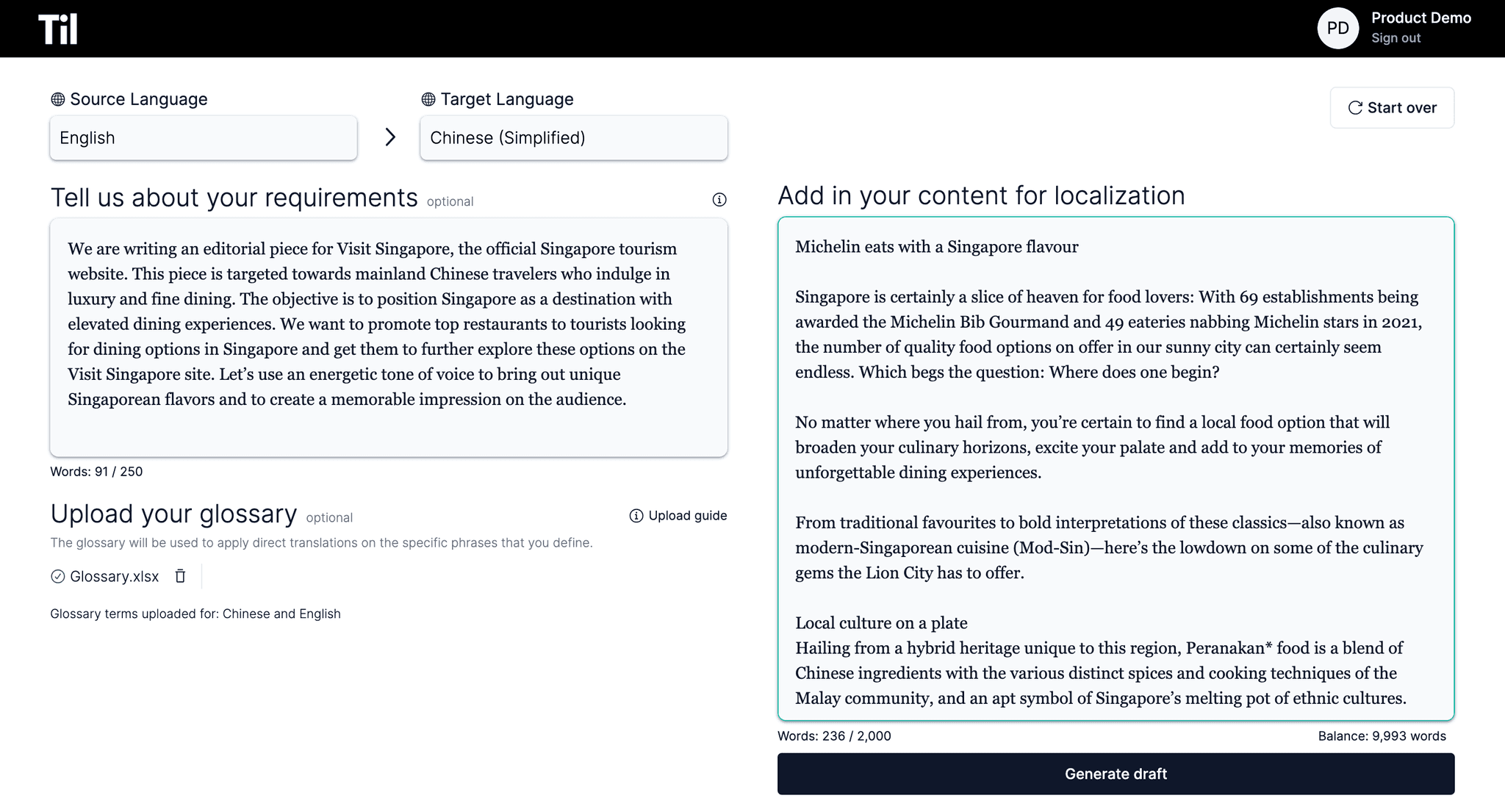This screenshot has height=812, width=1505.
Task: Click the PD profile avatar
Action: click(x=1337, y=29)
